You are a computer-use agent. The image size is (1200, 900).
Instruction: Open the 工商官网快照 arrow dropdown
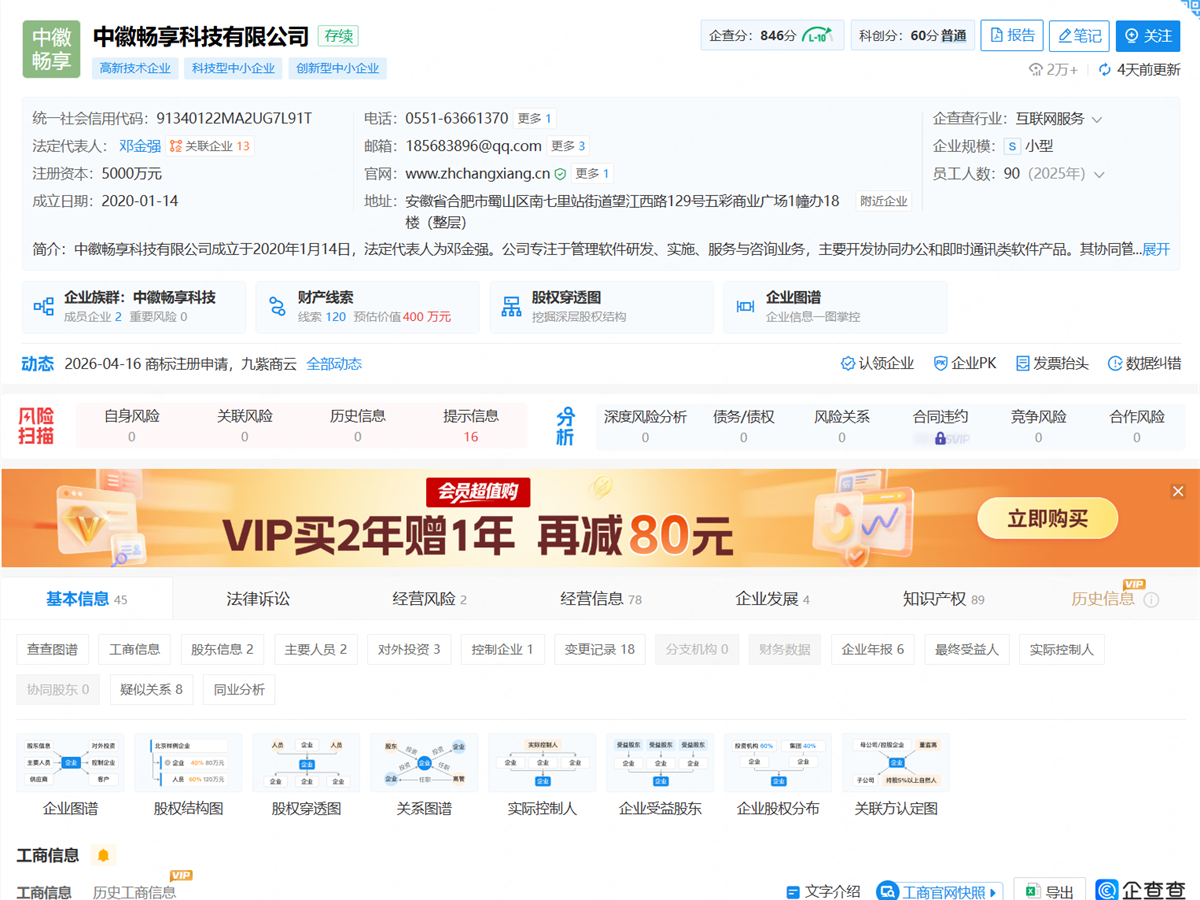994,892
